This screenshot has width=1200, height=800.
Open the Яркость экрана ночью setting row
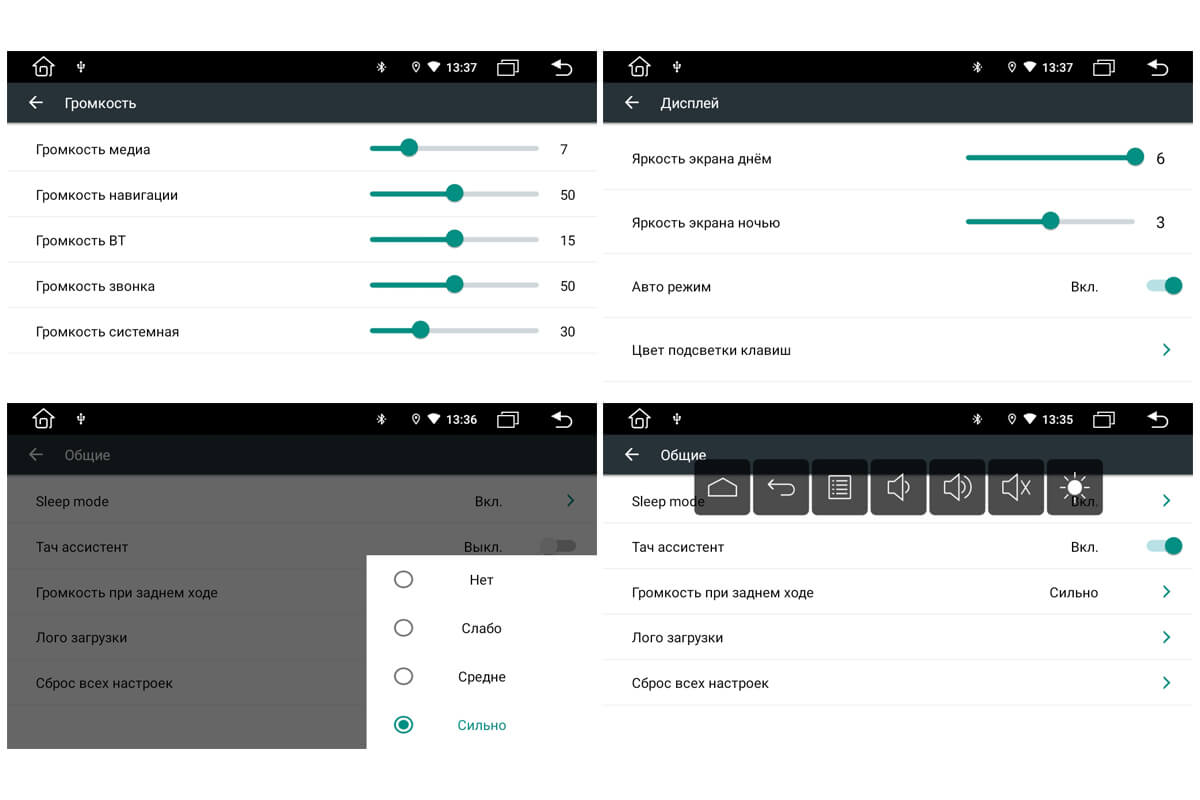(705, 223)
